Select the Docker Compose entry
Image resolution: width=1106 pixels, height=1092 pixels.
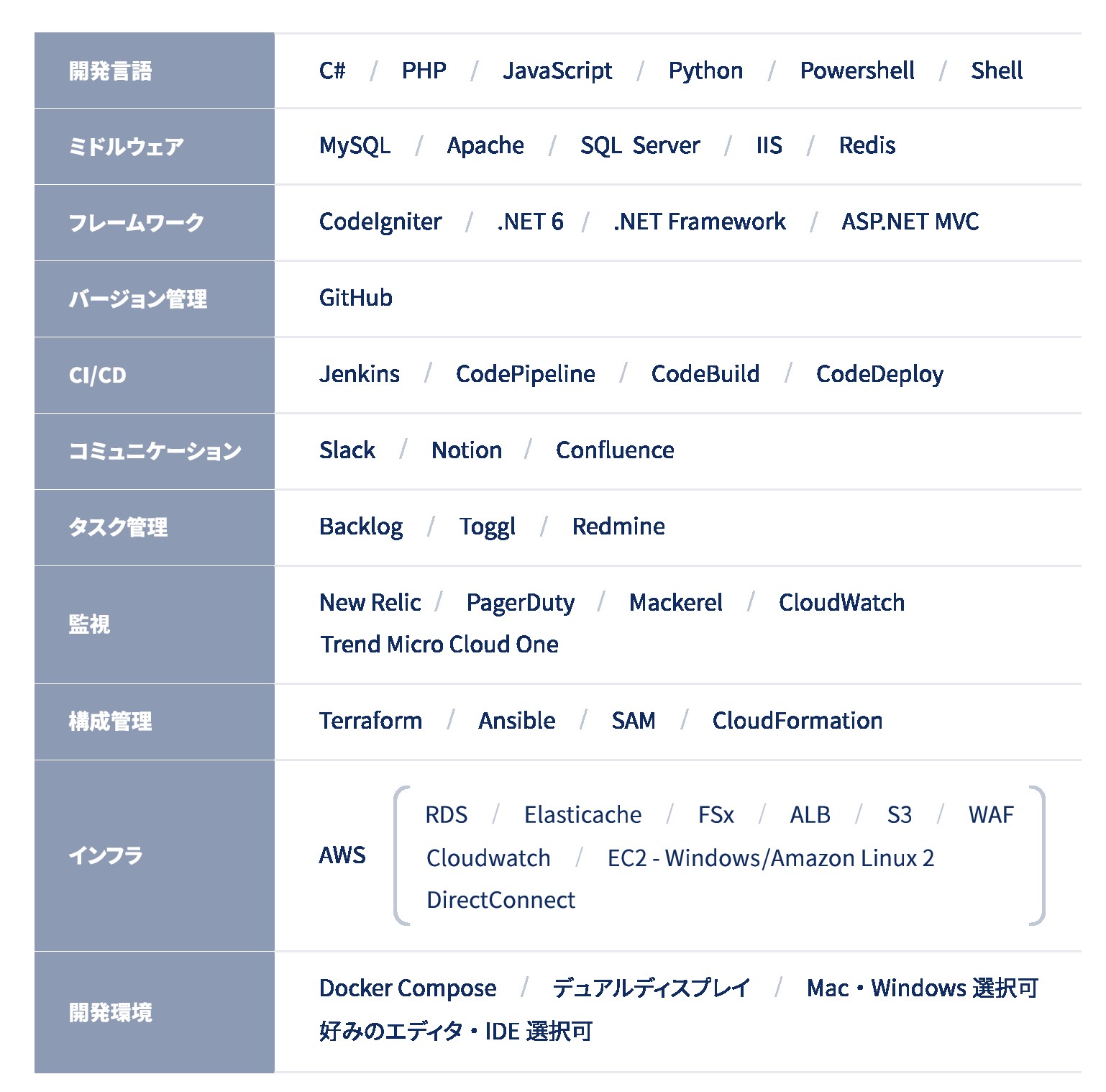click(408, 989)
